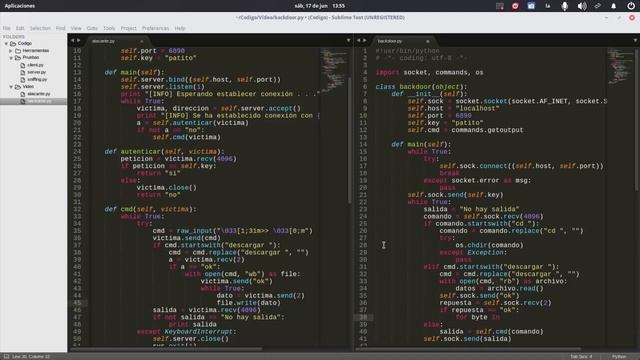
Task: Collapse the Pruebas folder arrow
Action: tap(11, 58)
